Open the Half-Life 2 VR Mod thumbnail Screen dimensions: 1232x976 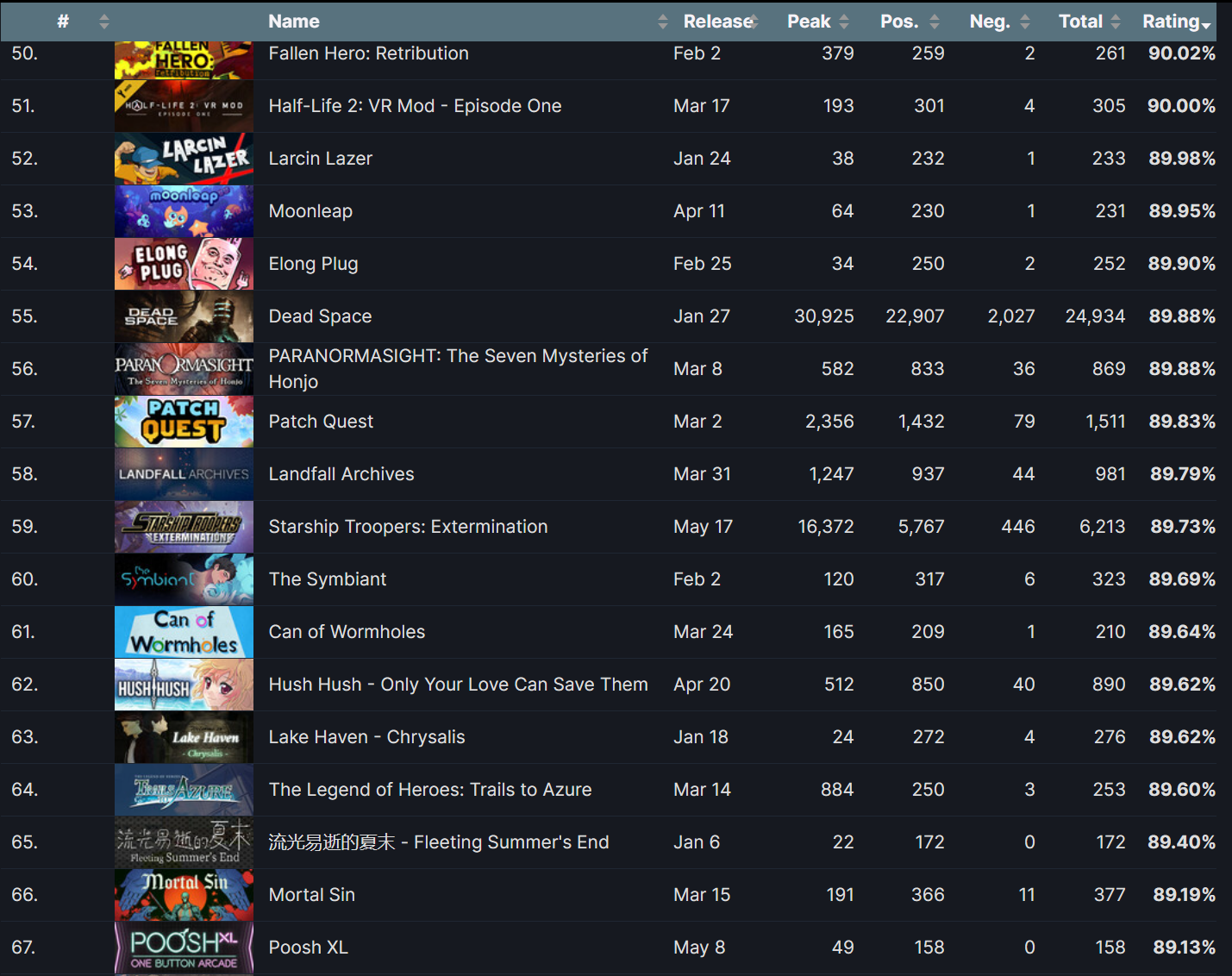pos(184,106)
